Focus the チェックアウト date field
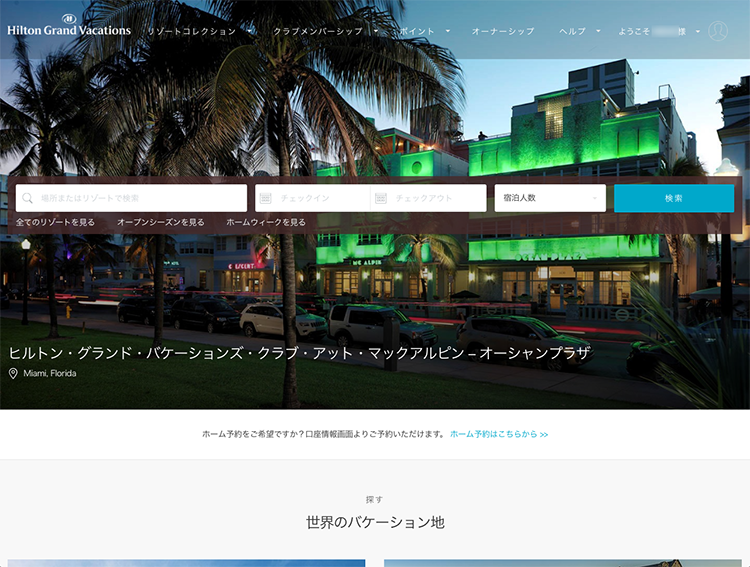The width and height of the screenshot is (750, 567). pyautogui.click(x=429, y=198)
